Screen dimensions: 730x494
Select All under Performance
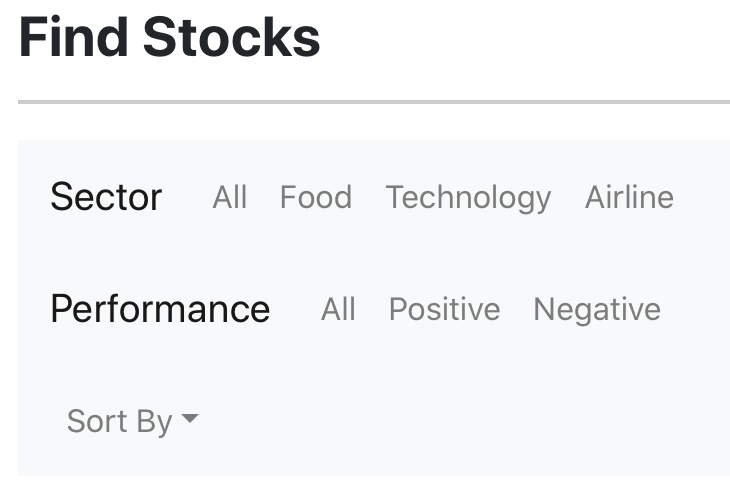338,309
